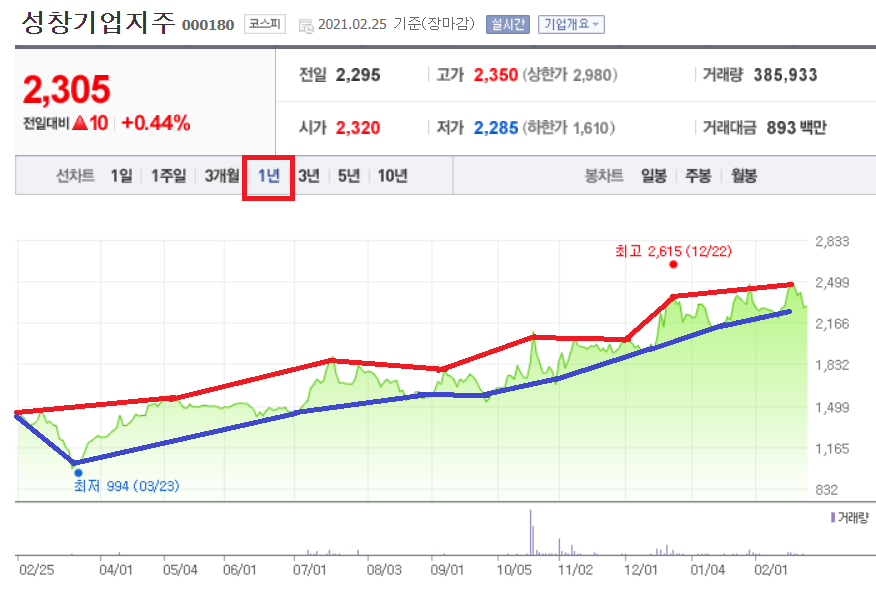Click the stock code 000180
Screen dimensions: 876x592
pyautogui.click(x=208, y=25)
